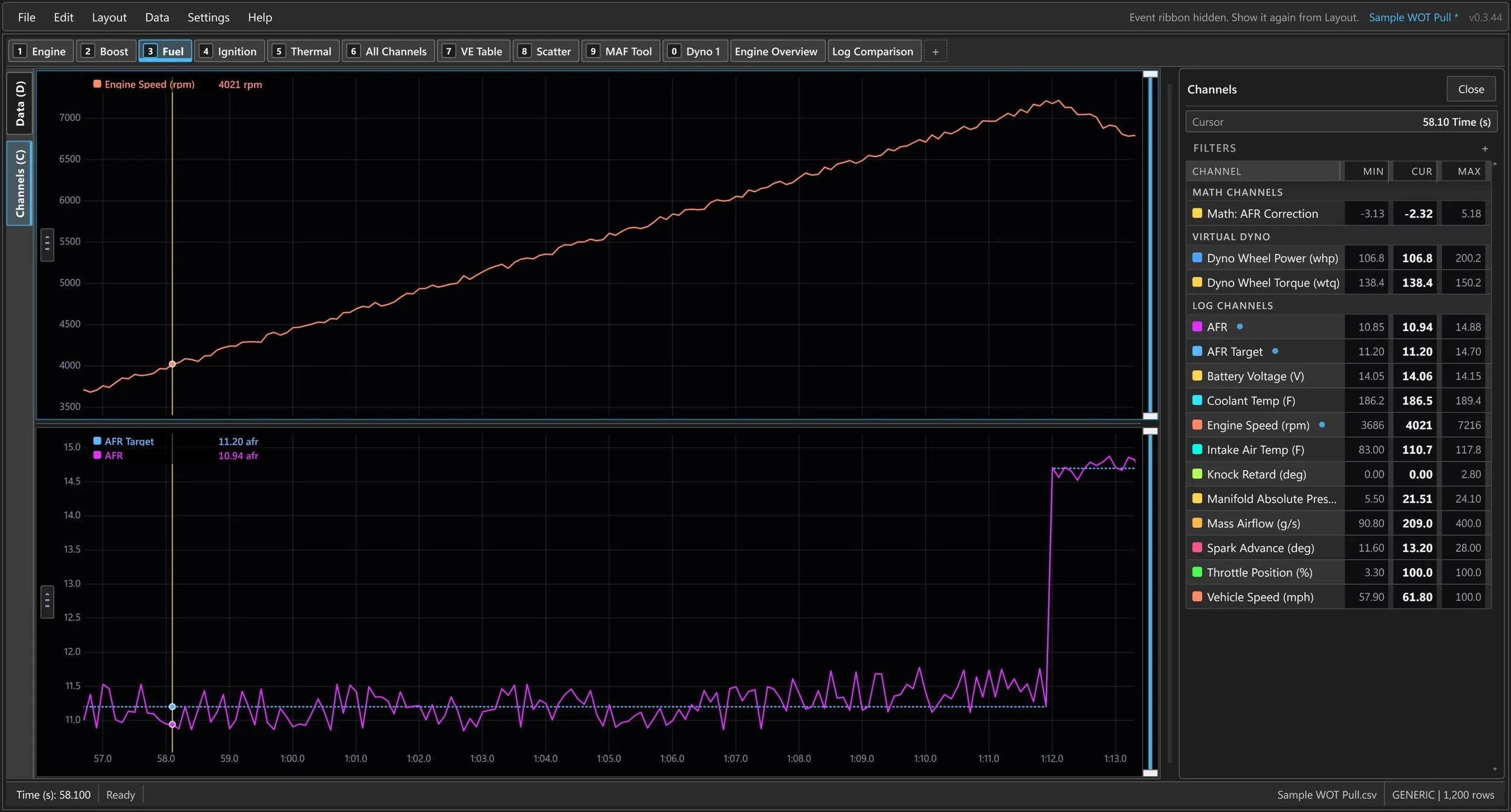Click the Sample WOT Pull.csv status entry
Viewport: 1511px width, 812px height.
(x=1327, y=795)
